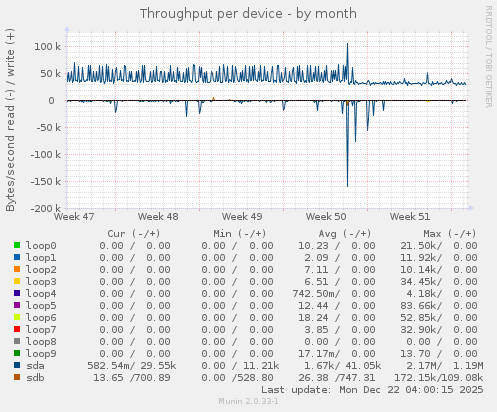The height and width of the screenshot is (412, 497).
Task: Click the zero y-axis label
Action: point(51,101)
